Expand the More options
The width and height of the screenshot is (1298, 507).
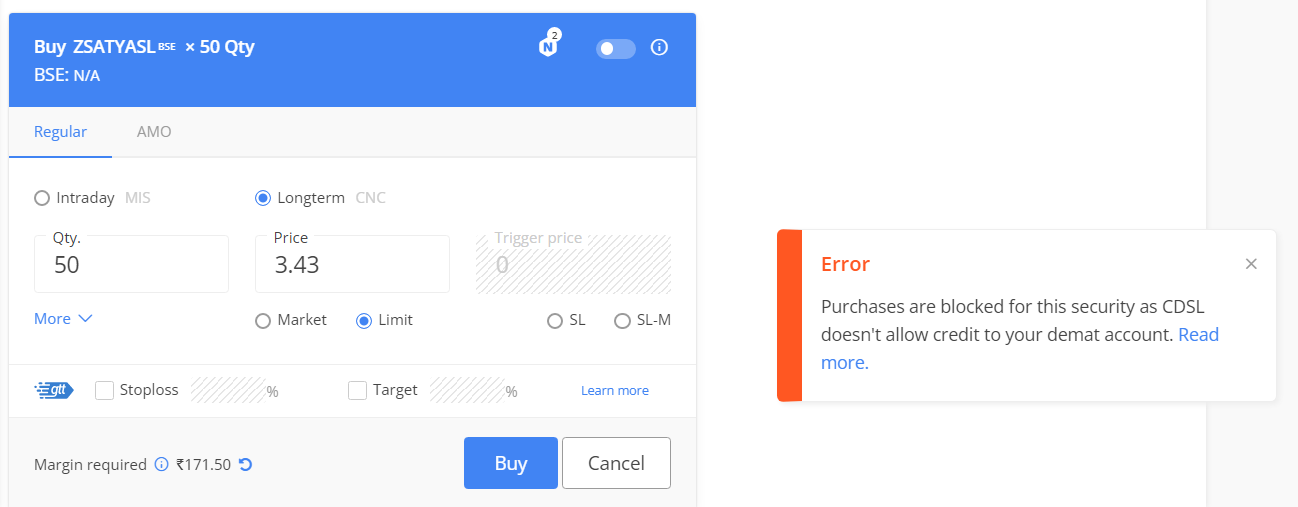click(63, 319)
